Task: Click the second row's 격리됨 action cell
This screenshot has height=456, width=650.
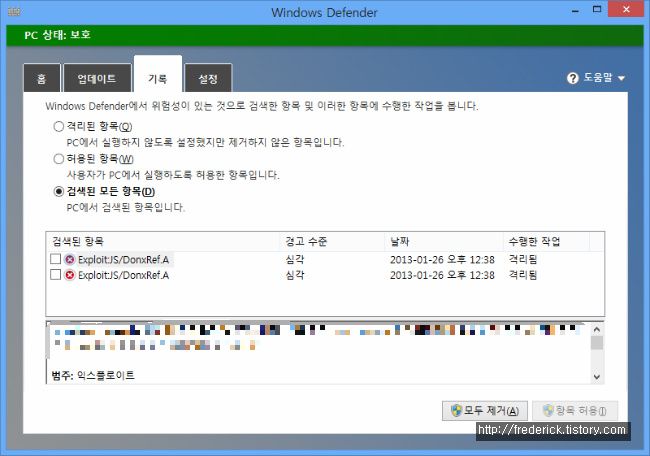Action: click(523, 275)
